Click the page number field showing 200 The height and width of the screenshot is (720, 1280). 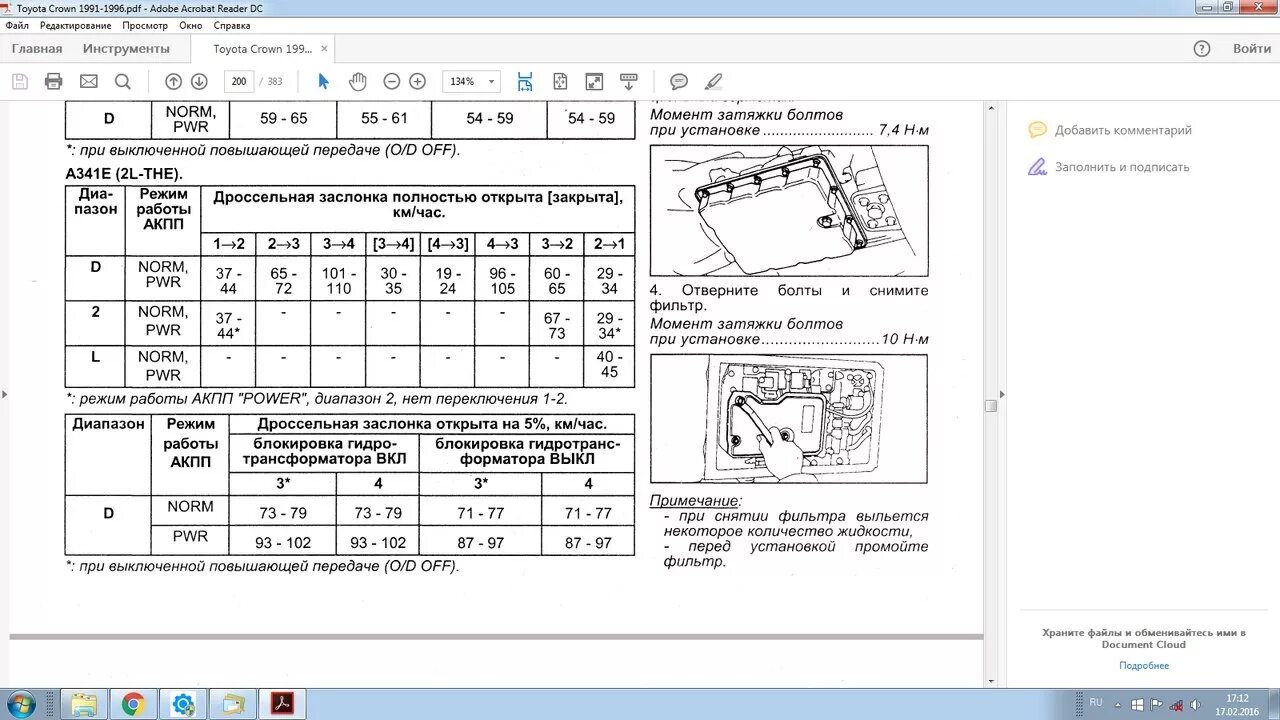pos(238,81)
